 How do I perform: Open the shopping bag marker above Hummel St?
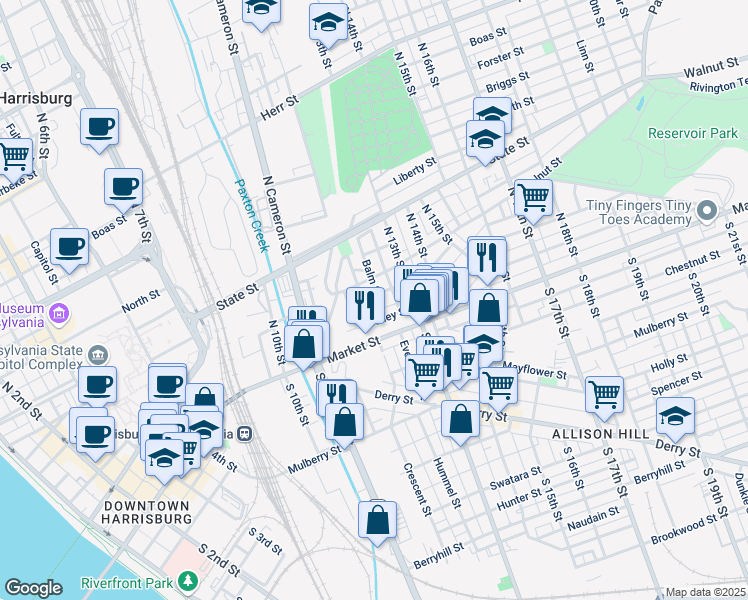(x=460, y=420)
